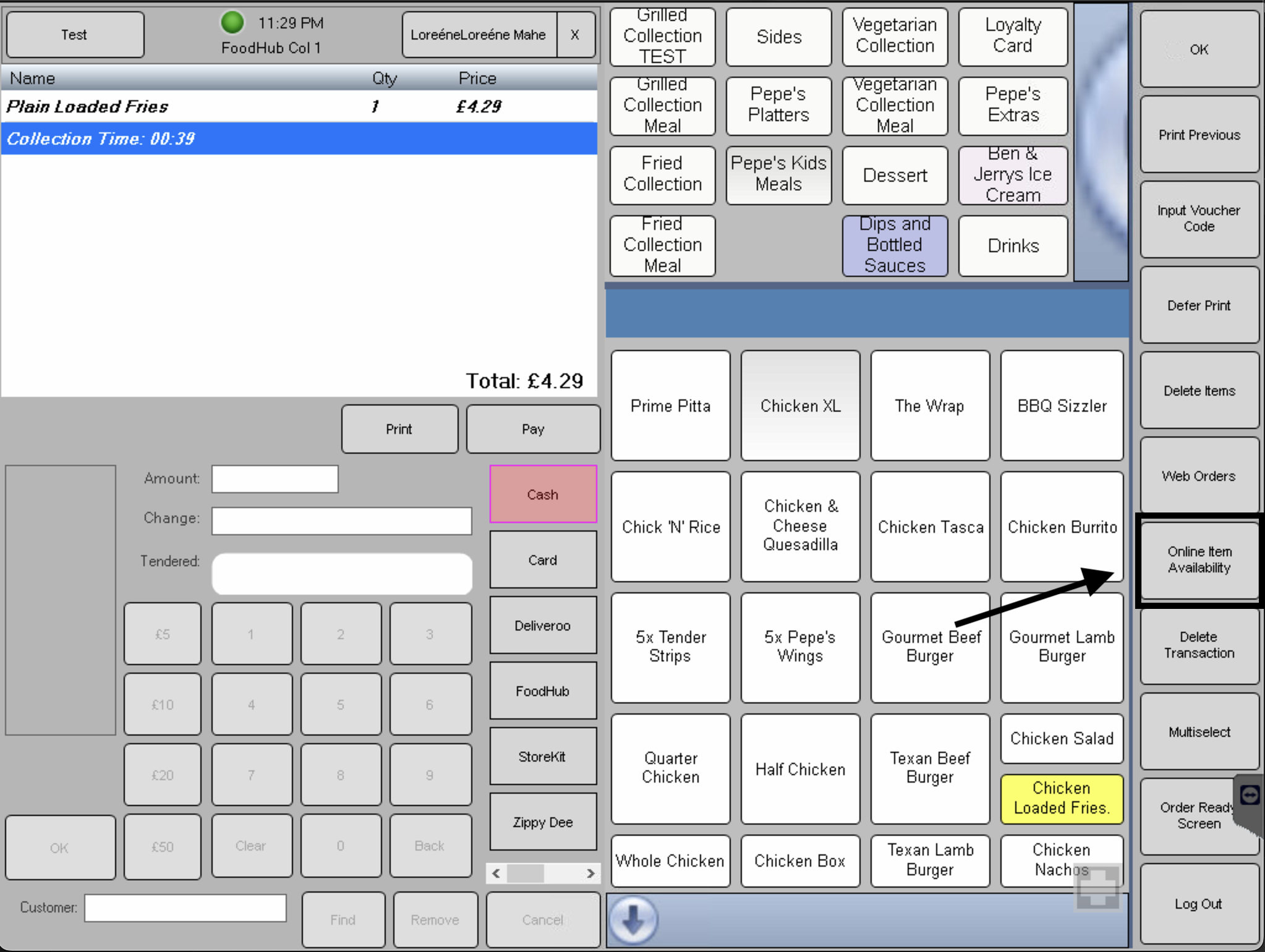Switch to the Drinks category
The image size is (1265, 952).
[1013, 245]
